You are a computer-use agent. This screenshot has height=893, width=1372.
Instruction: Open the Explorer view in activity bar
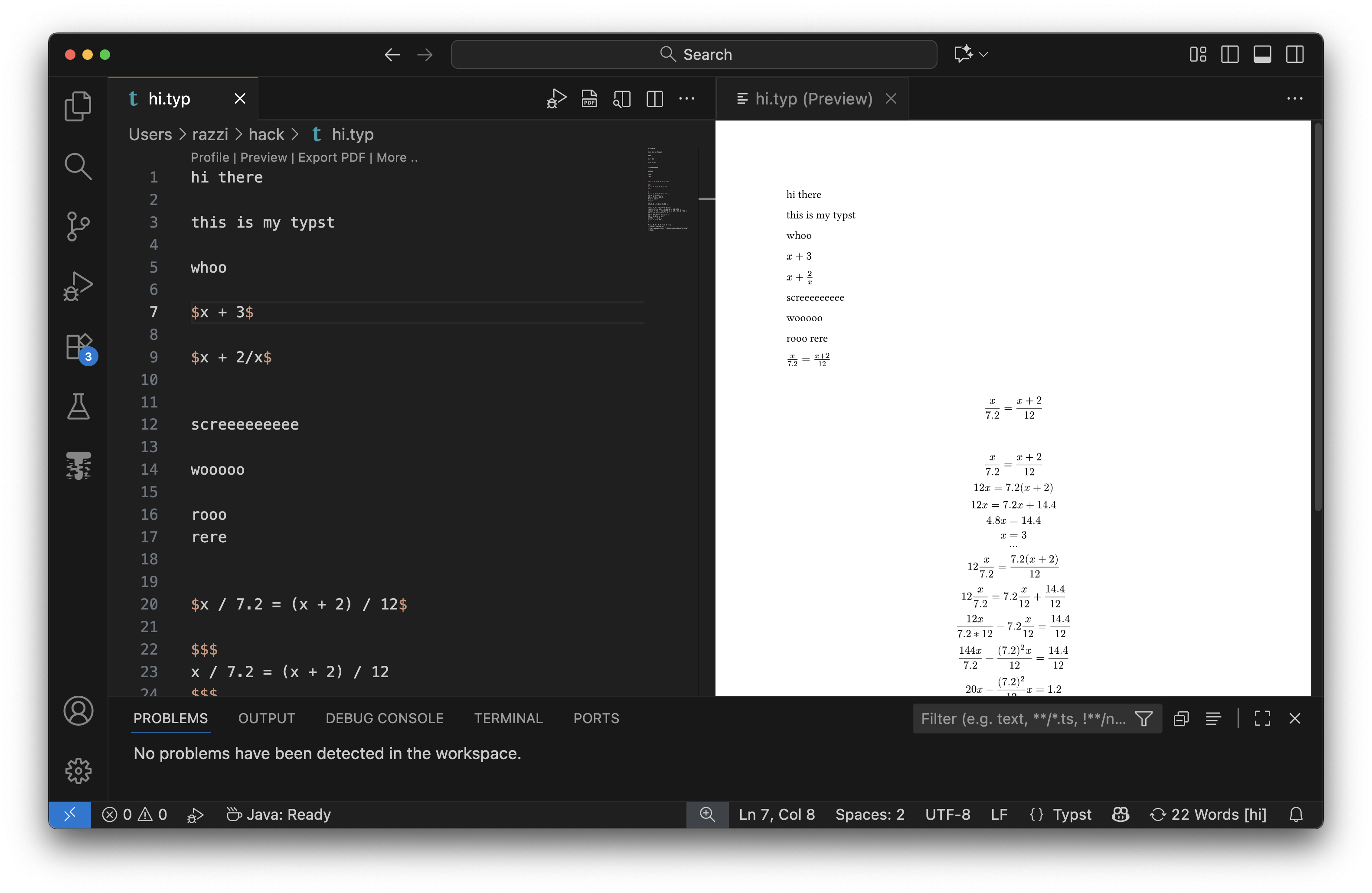coord(78,107)
